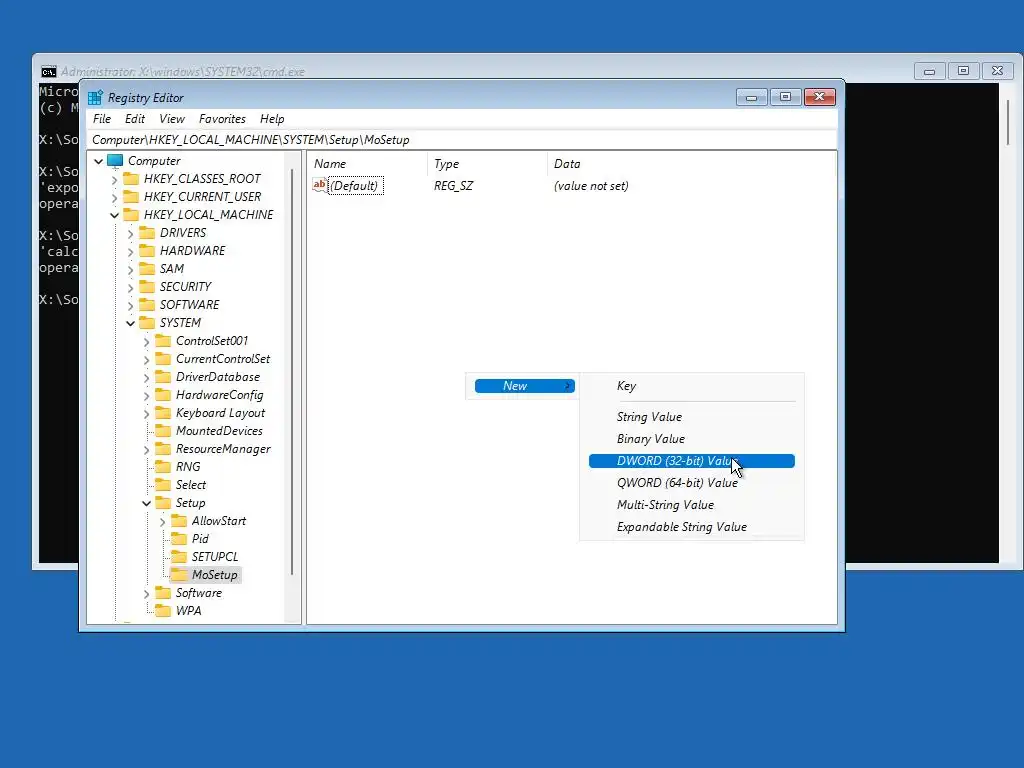Click the HardwareConfig folder icon
The width and height of the screenshot is (1024, 768).
coord(163,395)
